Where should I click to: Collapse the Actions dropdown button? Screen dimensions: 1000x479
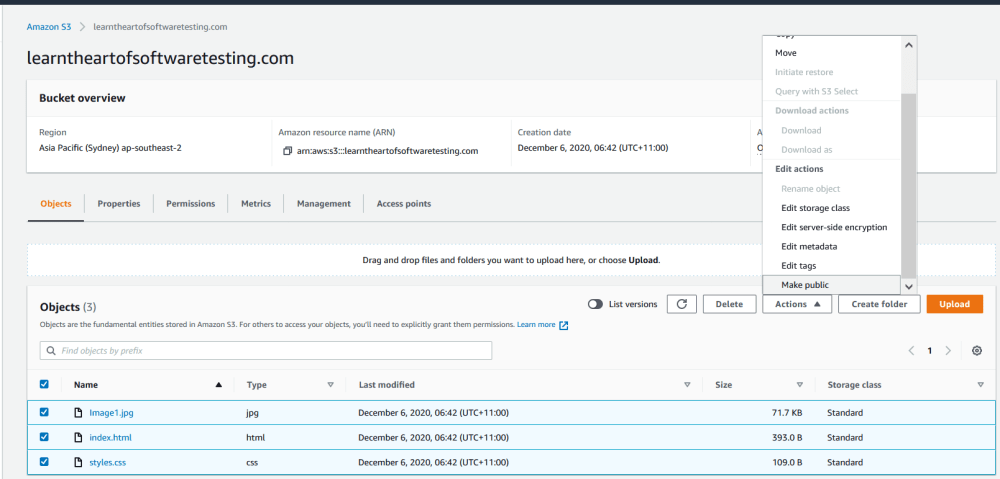click(x=796, y=304)
